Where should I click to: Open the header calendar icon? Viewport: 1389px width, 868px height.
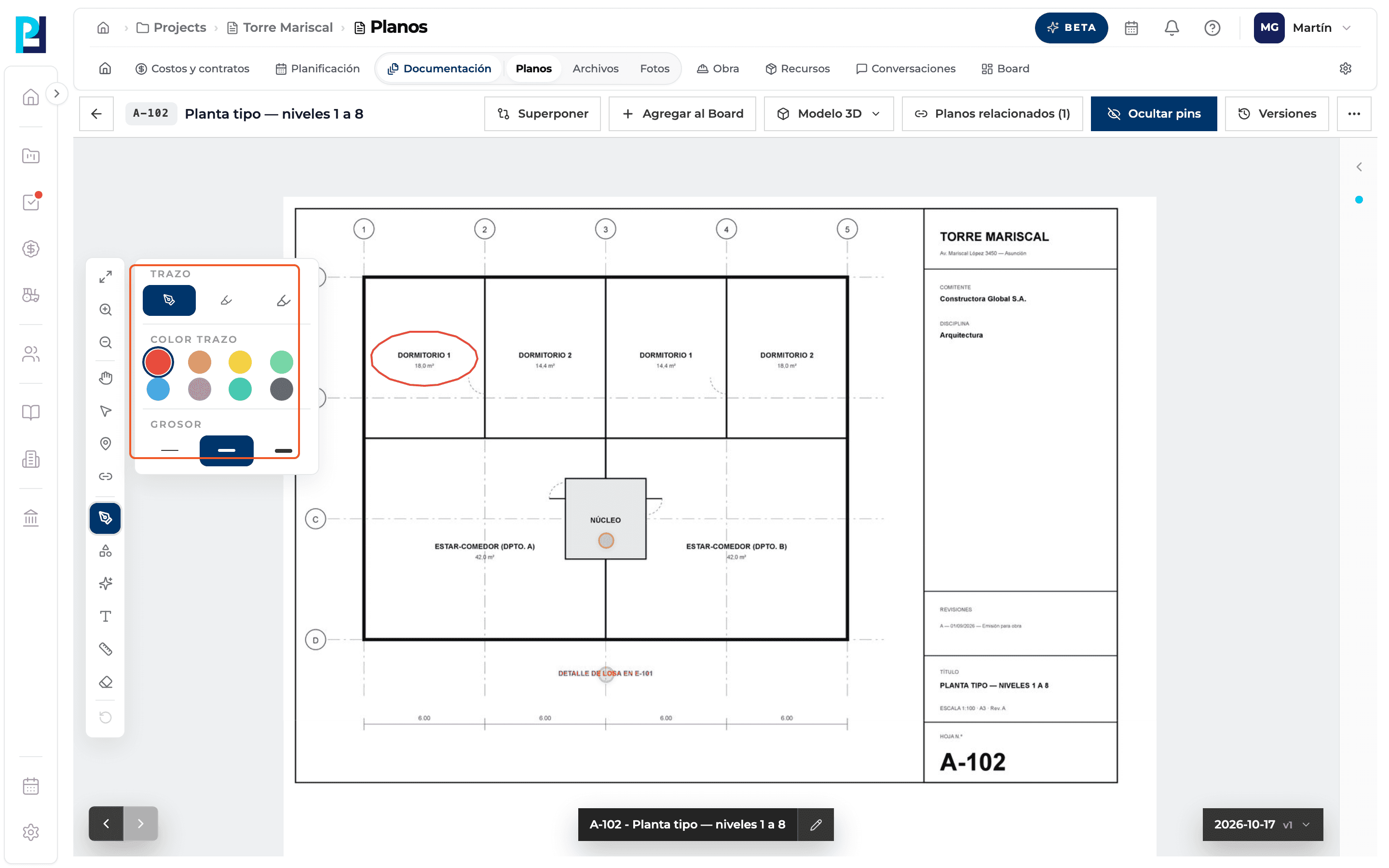[1130, 27]
